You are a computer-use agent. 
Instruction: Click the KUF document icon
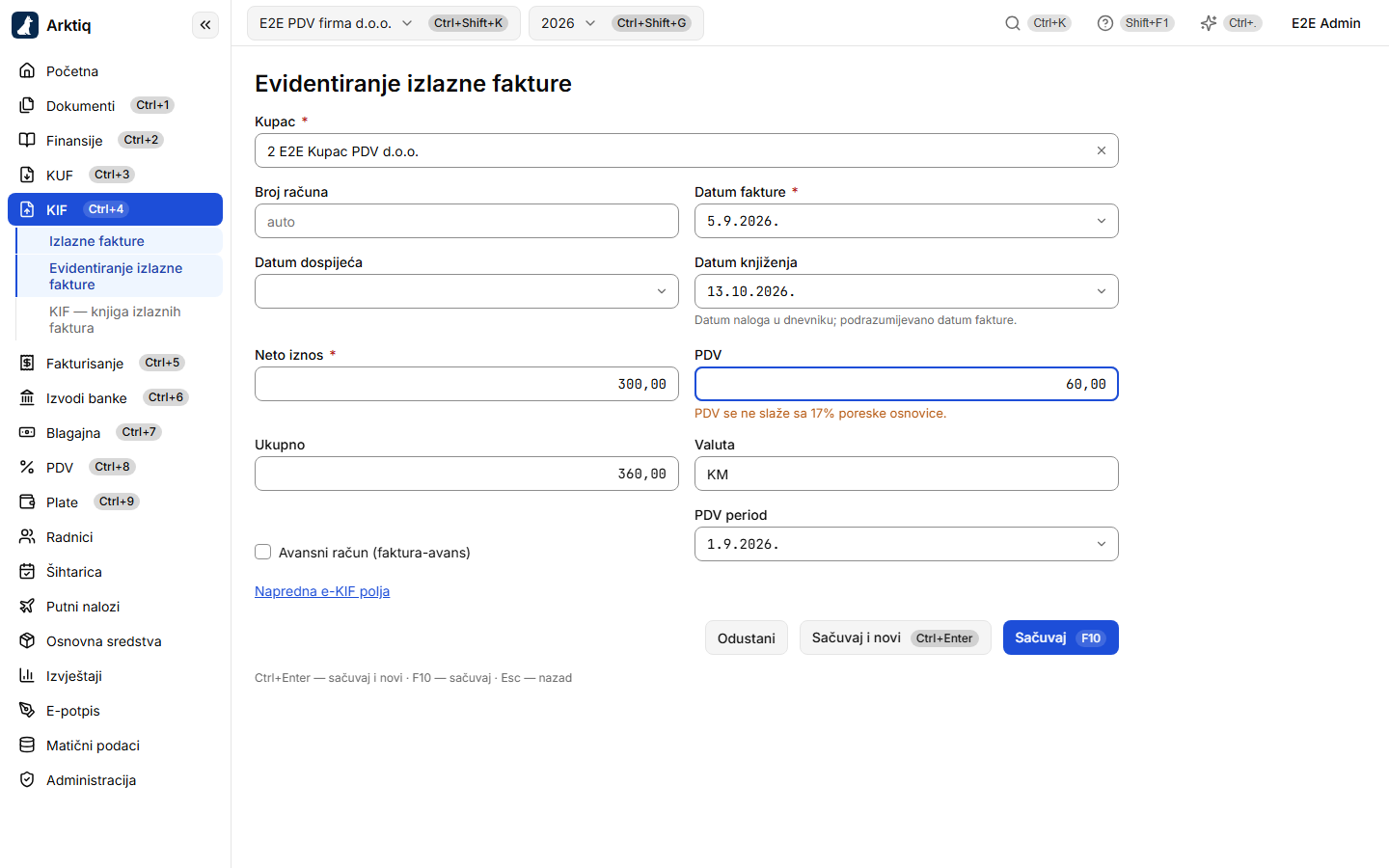coord(27,175)
